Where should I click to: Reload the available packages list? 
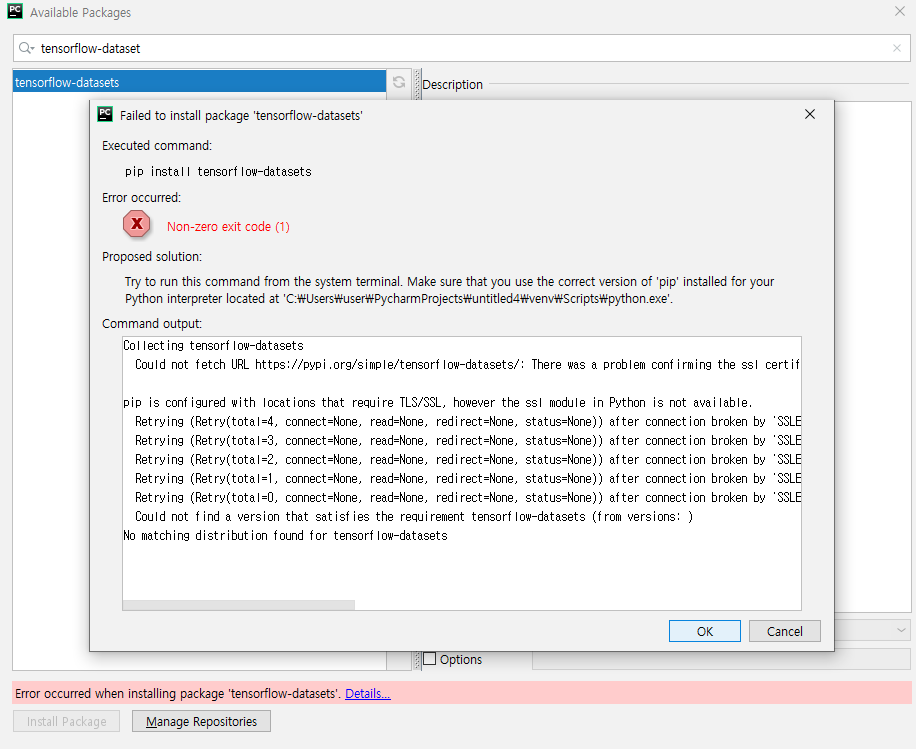tap(398, 82)
